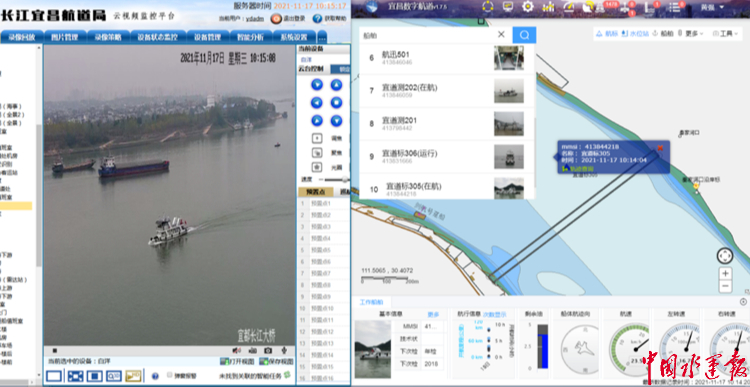Click the 调焦 zoom control icon
Viewport: 750px width, 387px height.
click(317, 138)
